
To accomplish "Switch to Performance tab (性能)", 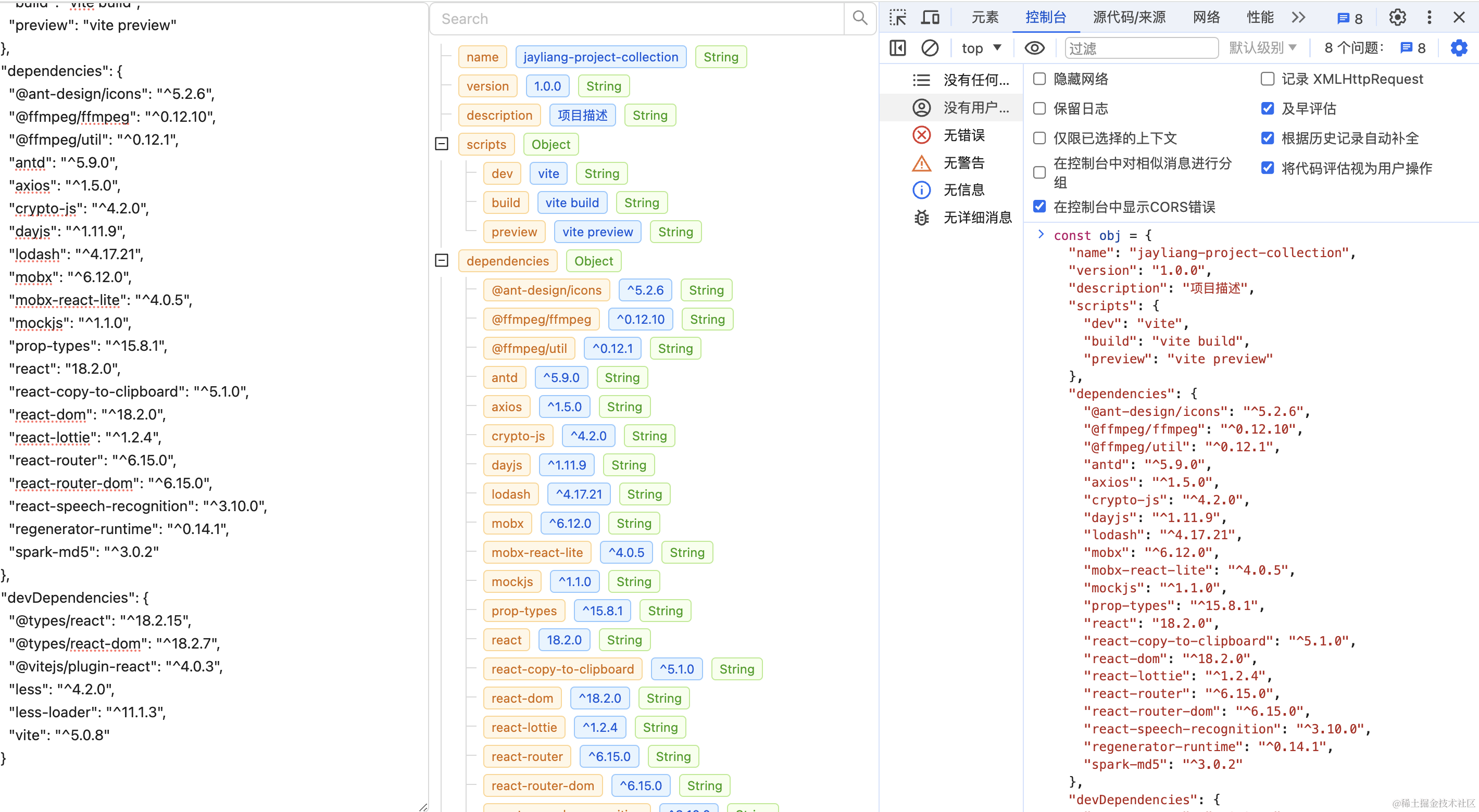I will coord(1260,18).
